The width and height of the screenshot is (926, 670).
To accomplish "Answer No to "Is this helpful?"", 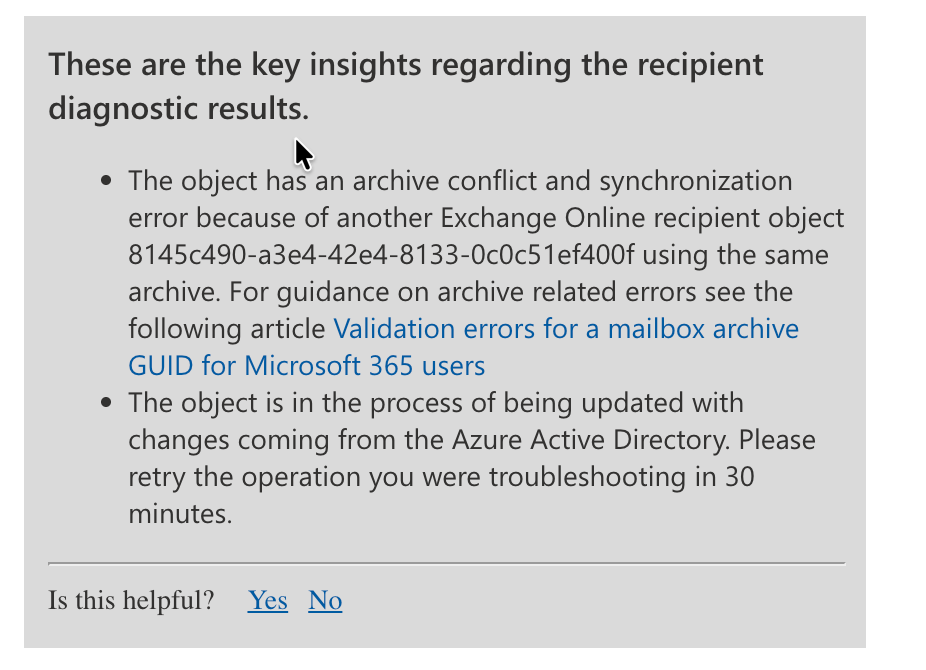I will 325,601.
